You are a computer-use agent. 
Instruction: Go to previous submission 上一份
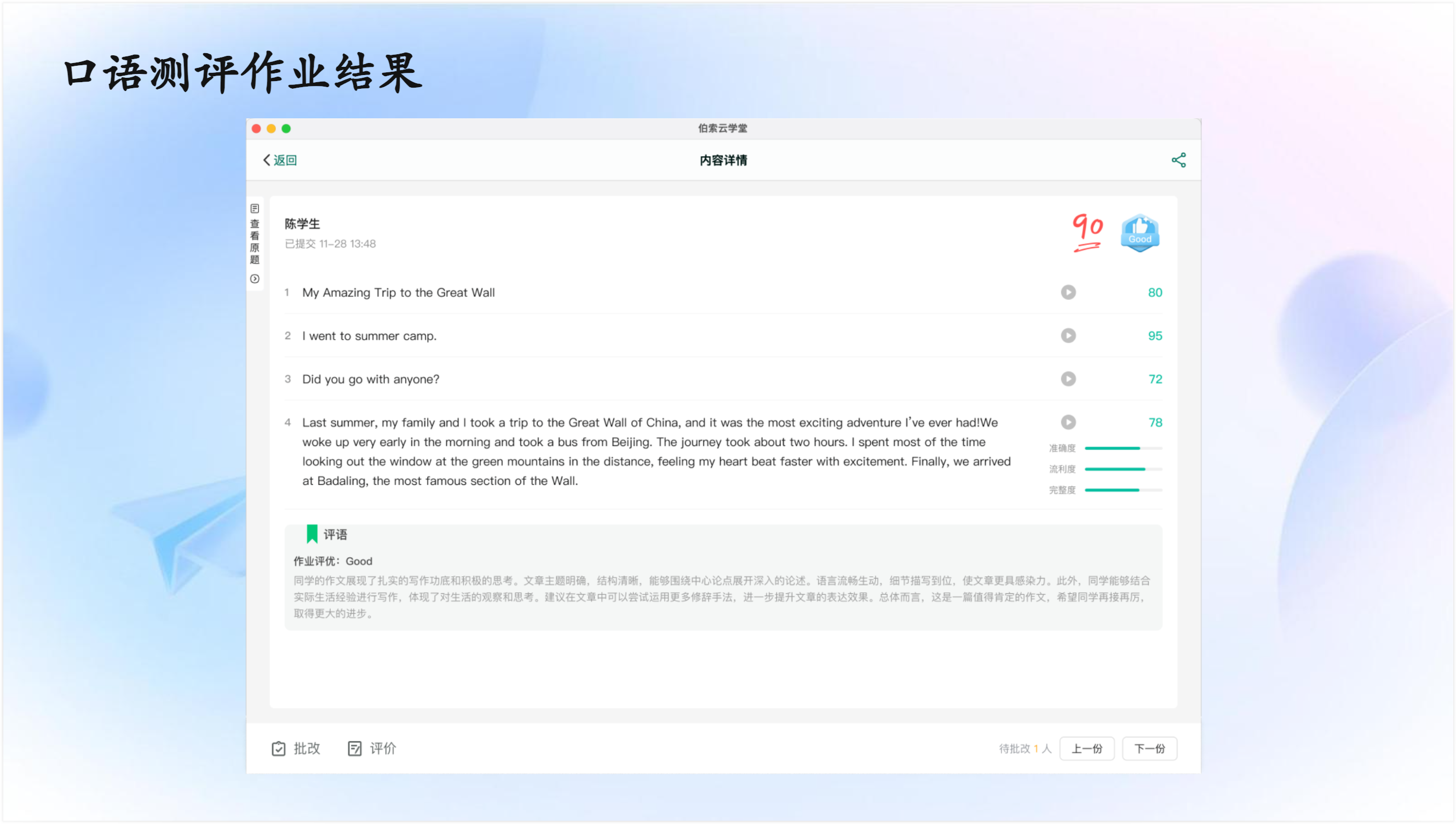1086,748
